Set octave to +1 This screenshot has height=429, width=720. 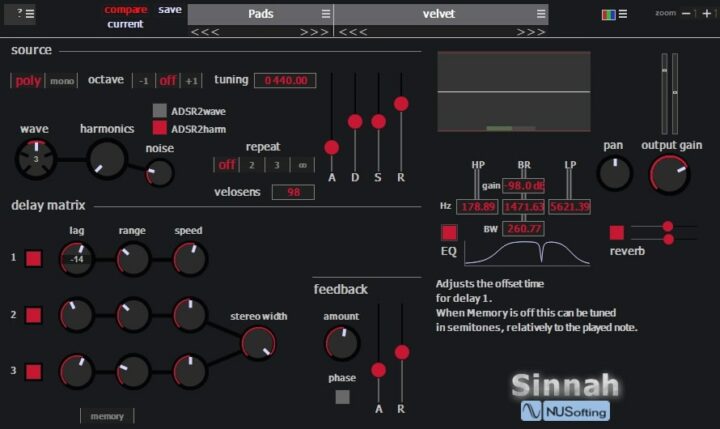pyautogui.click(x=193, y=81)
